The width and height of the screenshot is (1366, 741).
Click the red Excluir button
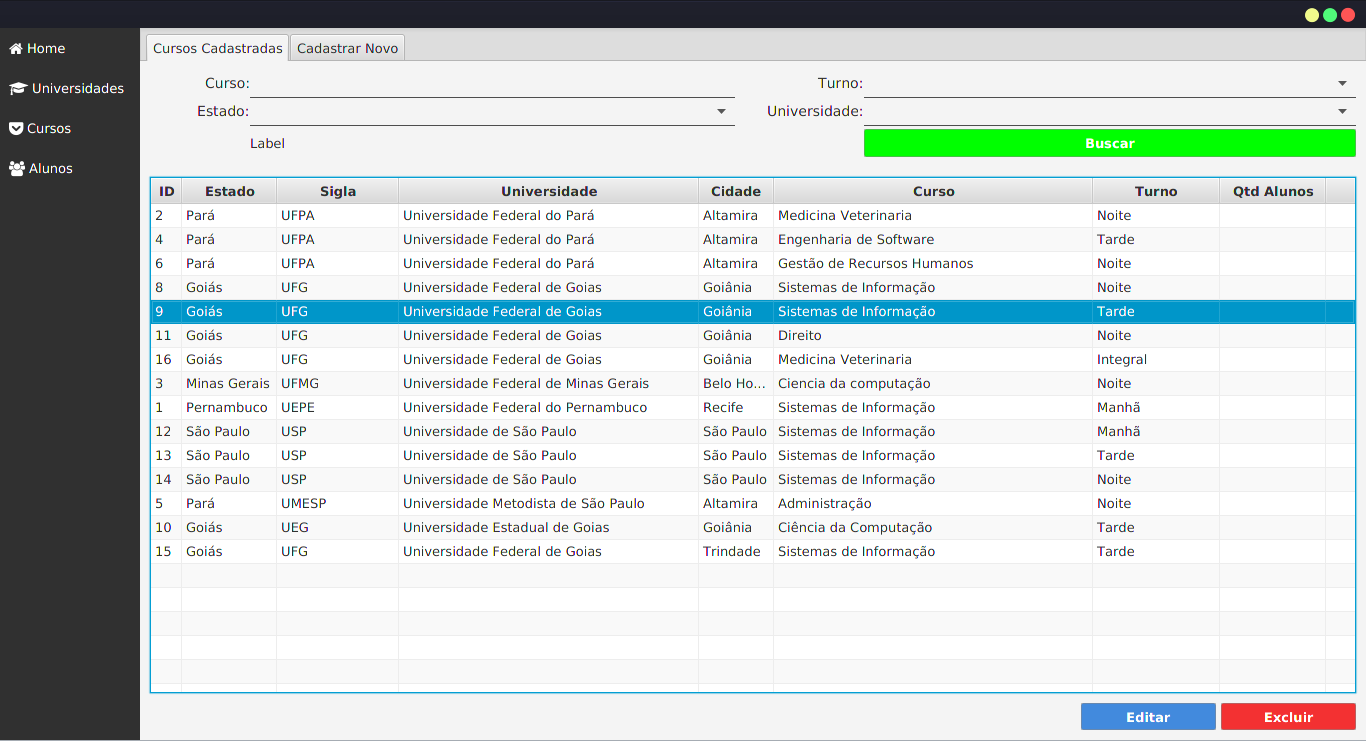tap(1288, 717)
